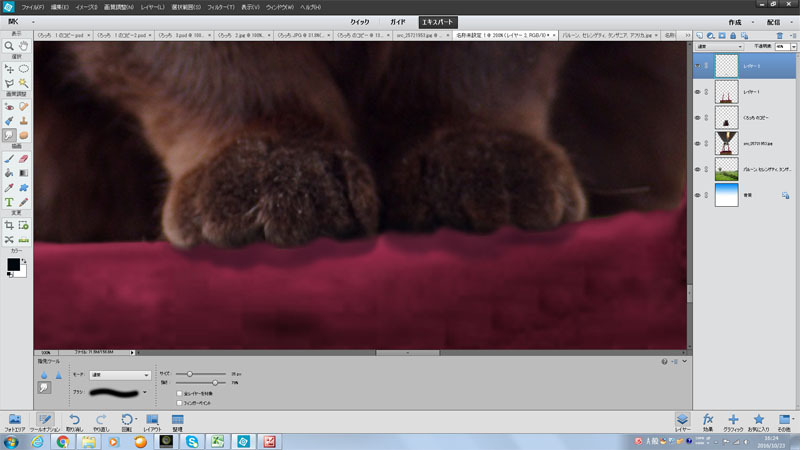Select the Hand tool
The height and width of the screenshot is (450, 800).
[x=23, y=46]
